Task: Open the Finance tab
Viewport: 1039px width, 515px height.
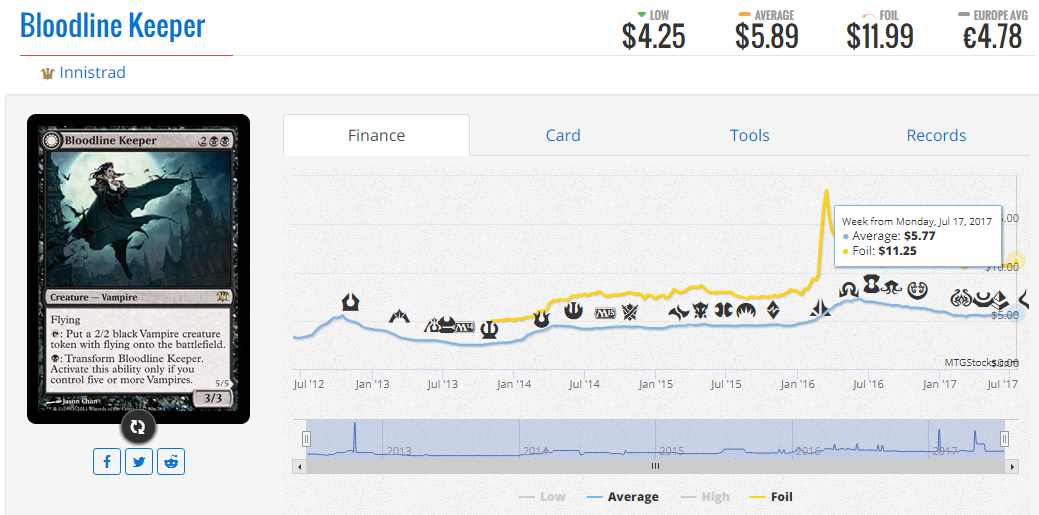Action: pyautogui.click(x=376, y=135)
